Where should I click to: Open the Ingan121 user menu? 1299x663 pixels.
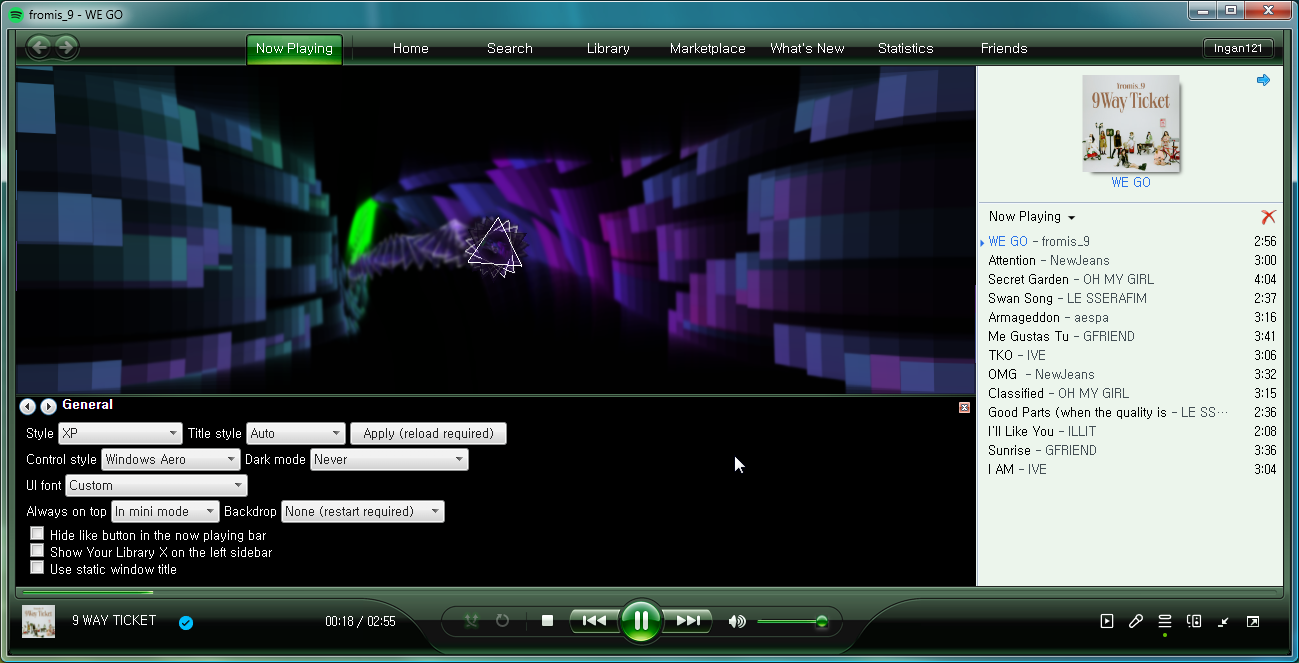coord(1238,48)
